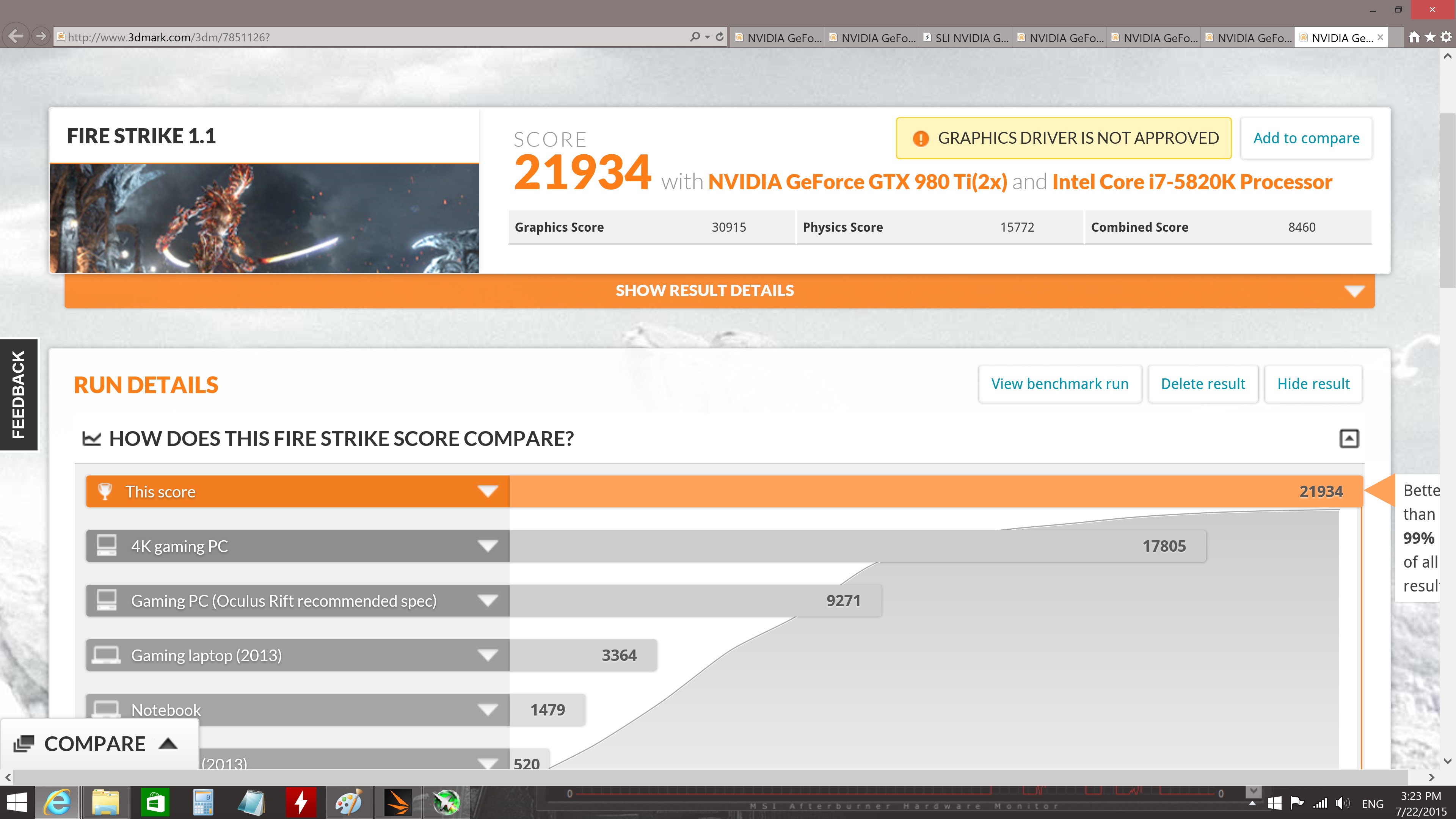Viewport: 1456px width, 819px height.
Task: Switch to the first NVIDIA GeFo... tab
Action: [778, 38]
